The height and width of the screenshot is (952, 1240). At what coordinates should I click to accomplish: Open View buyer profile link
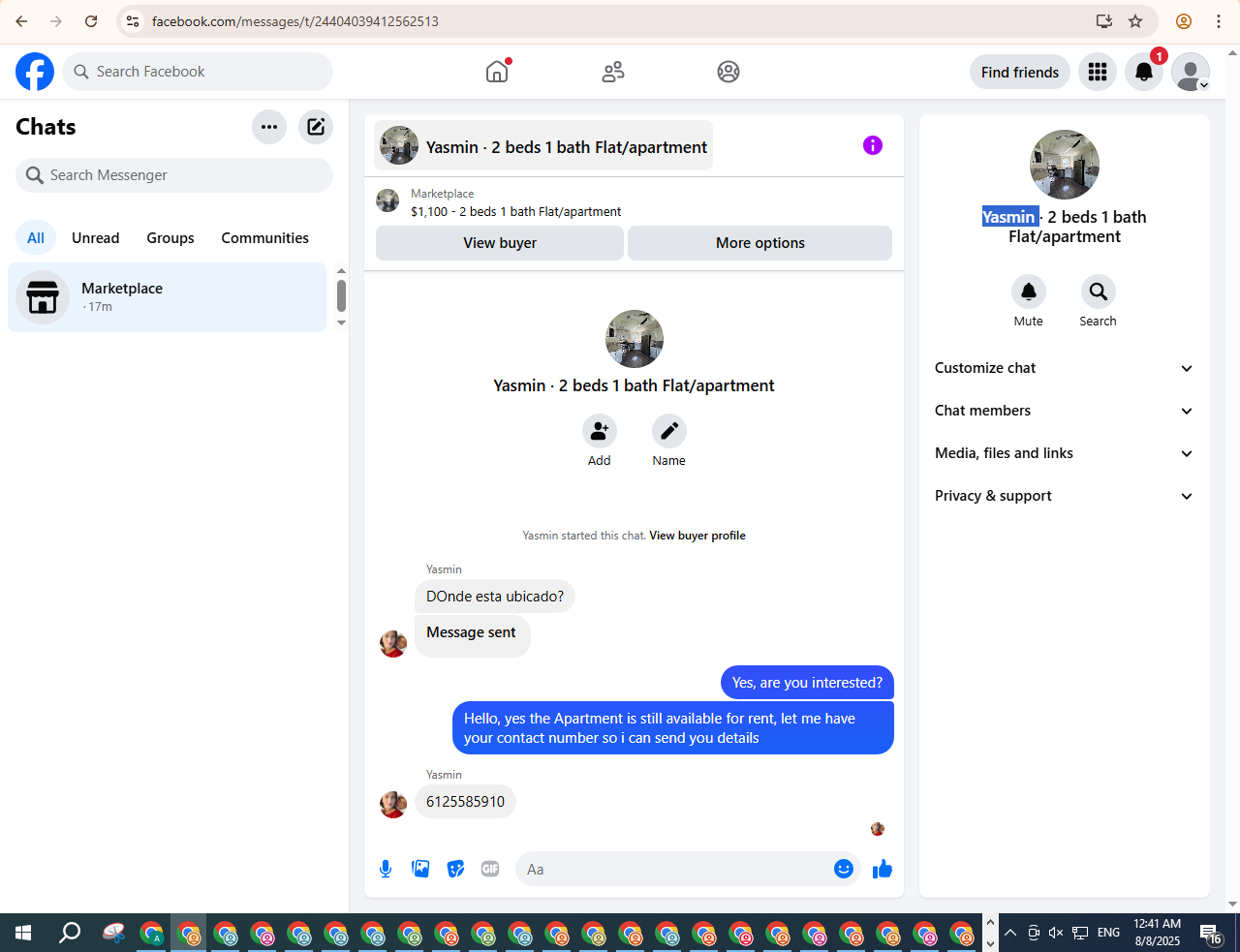point(697,536)
